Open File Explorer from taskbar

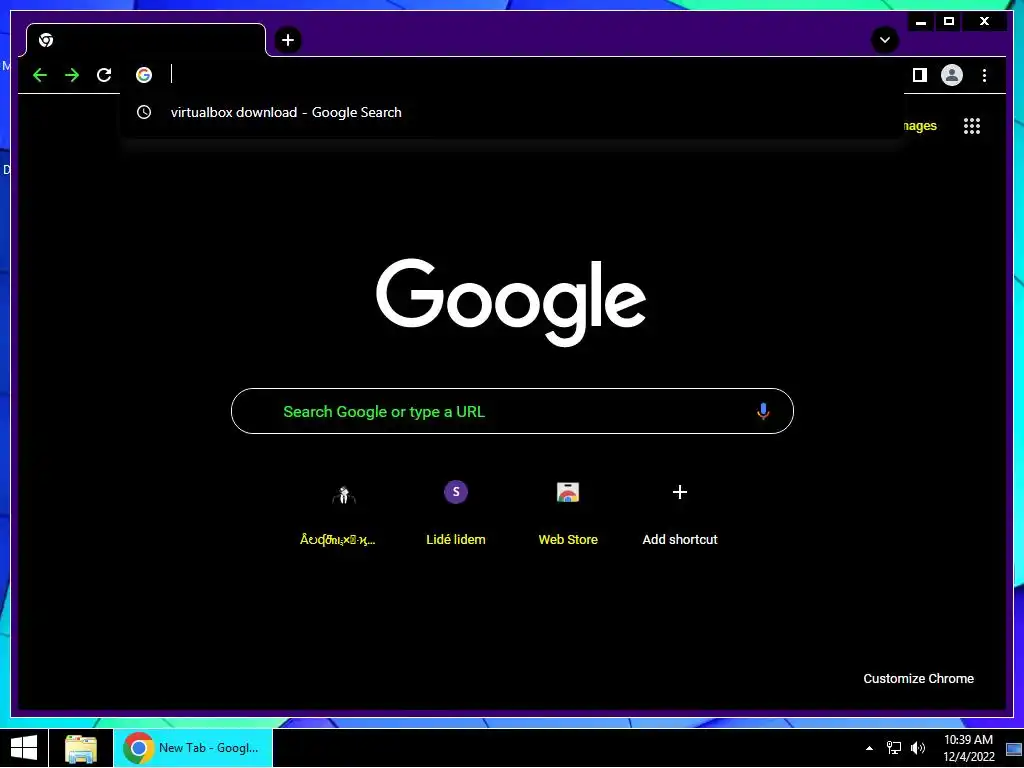coord(81,748)
